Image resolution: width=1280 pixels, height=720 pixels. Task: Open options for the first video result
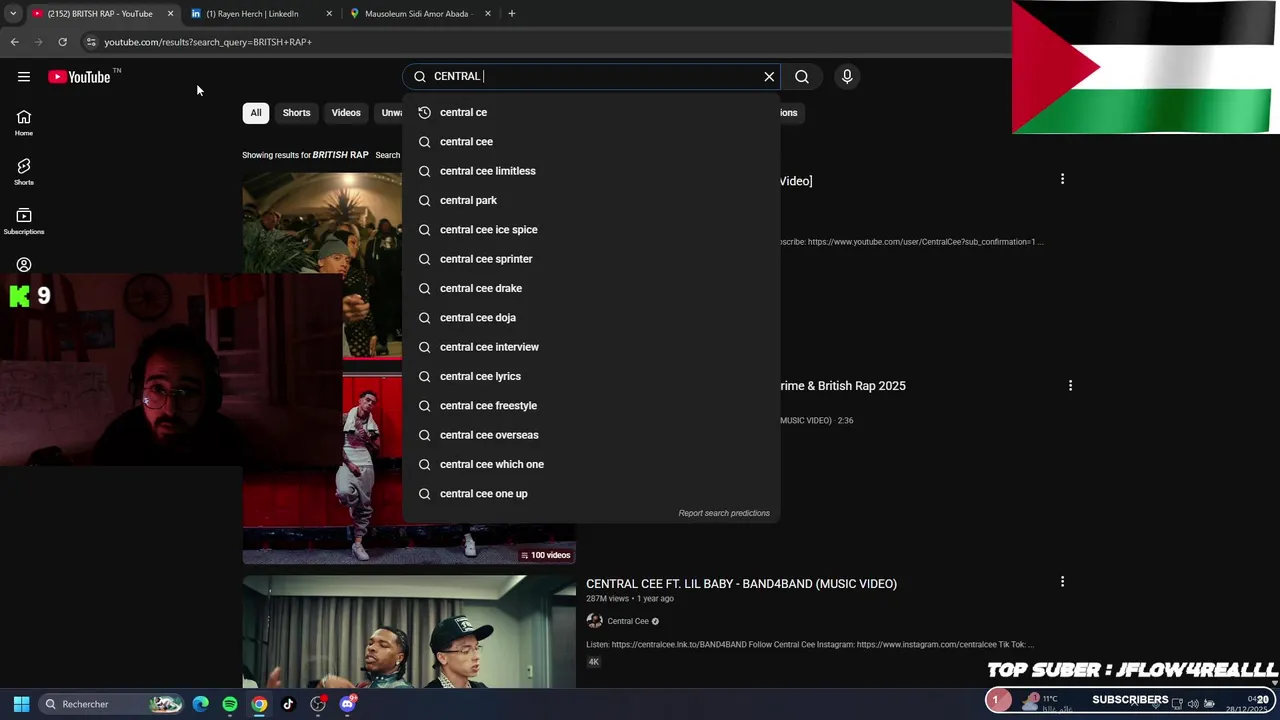1062,179
